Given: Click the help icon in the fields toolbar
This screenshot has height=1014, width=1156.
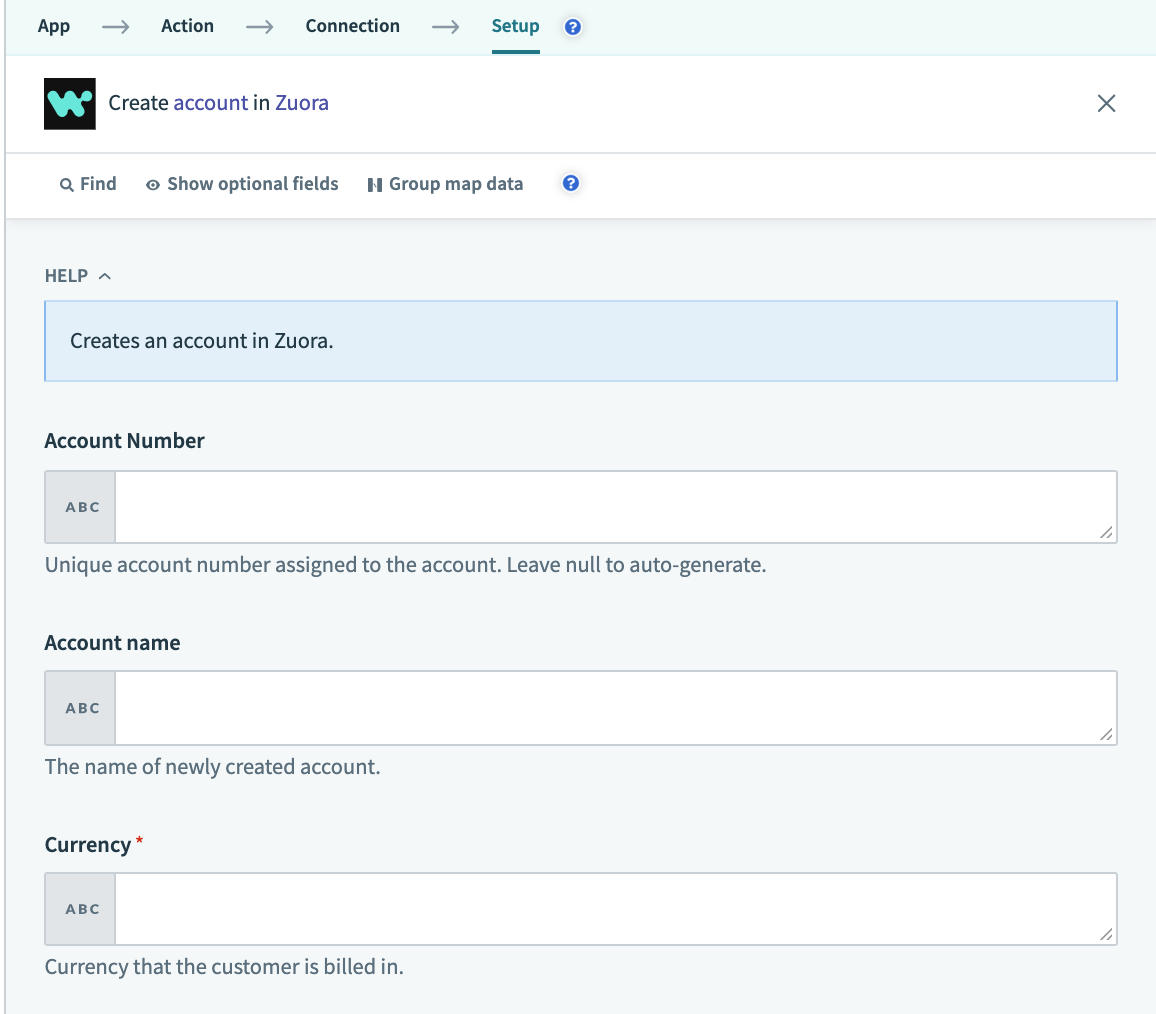Looking at the screenshot, I should pos(570,184).
